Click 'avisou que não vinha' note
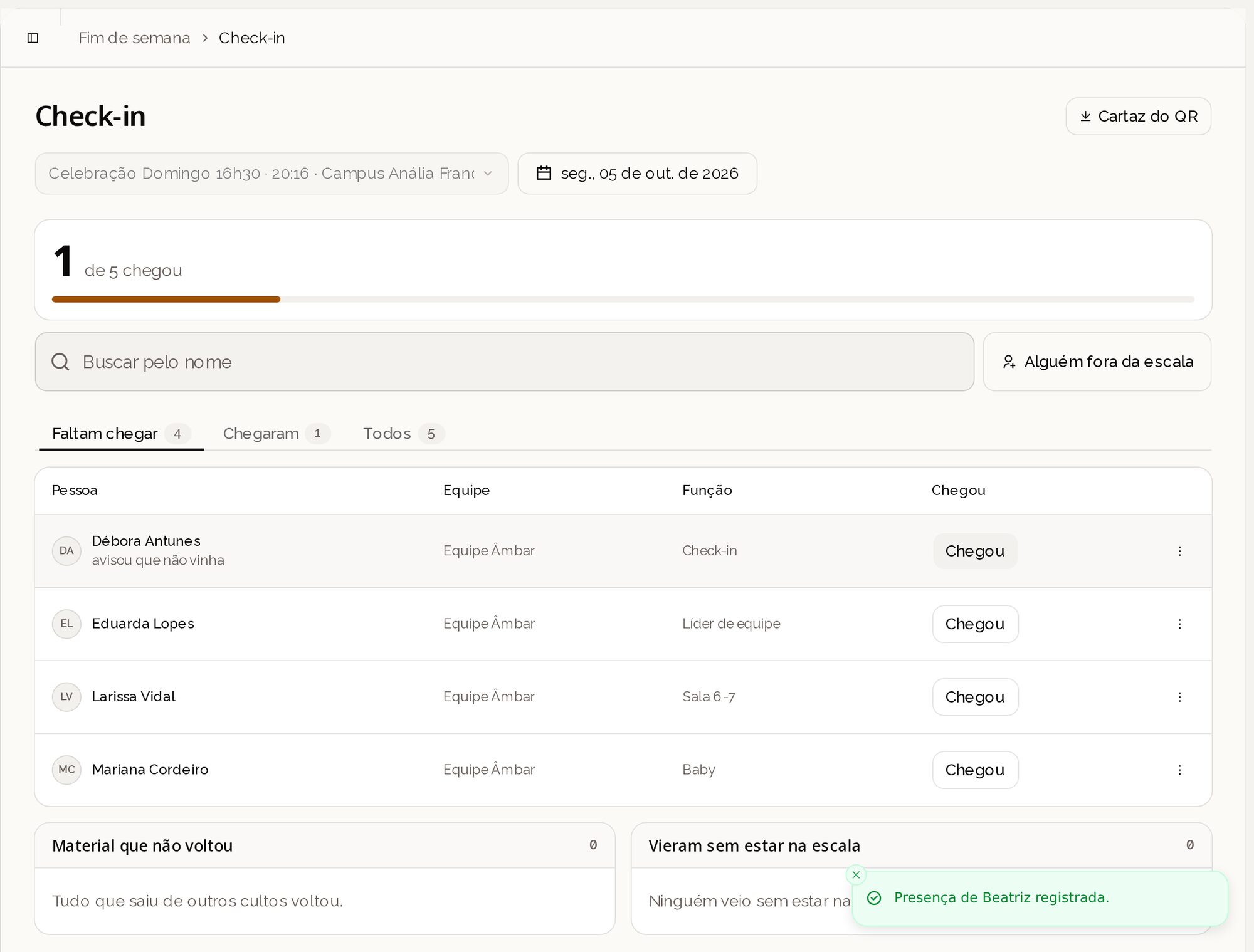This screenshot has width=1254, height=952. pos(158,560)
